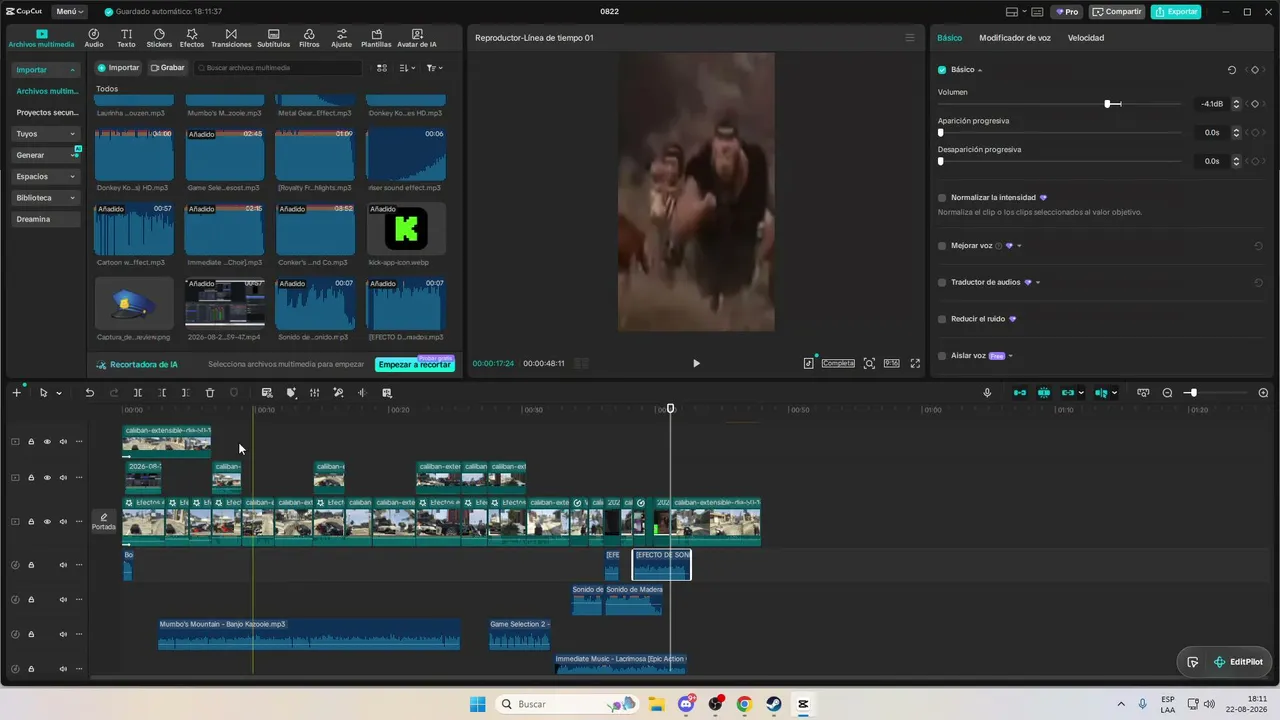Click the Desaparición progresiva slider handle
This screenshot has height=720, width=1280.
pyautogui.click(x=941, y=161)
